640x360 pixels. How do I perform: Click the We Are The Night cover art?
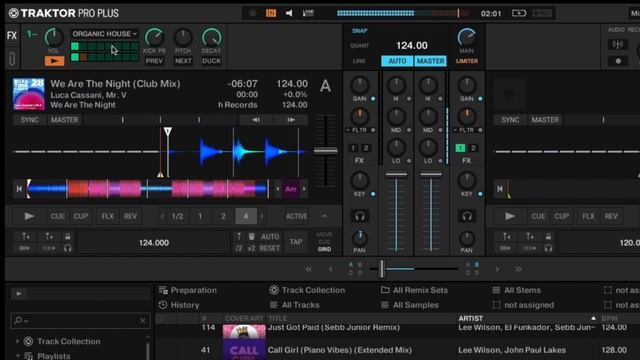tap(29, 94)
